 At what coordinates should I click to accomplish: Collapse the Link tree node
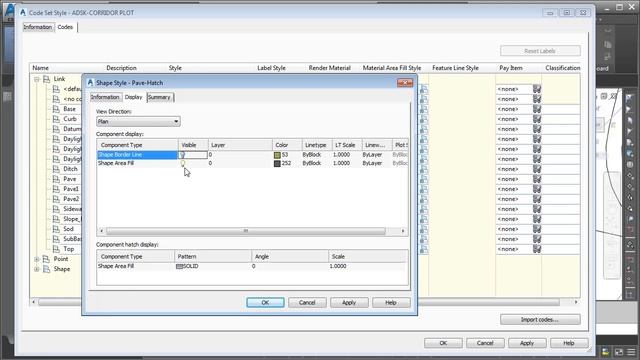(37, 79)
